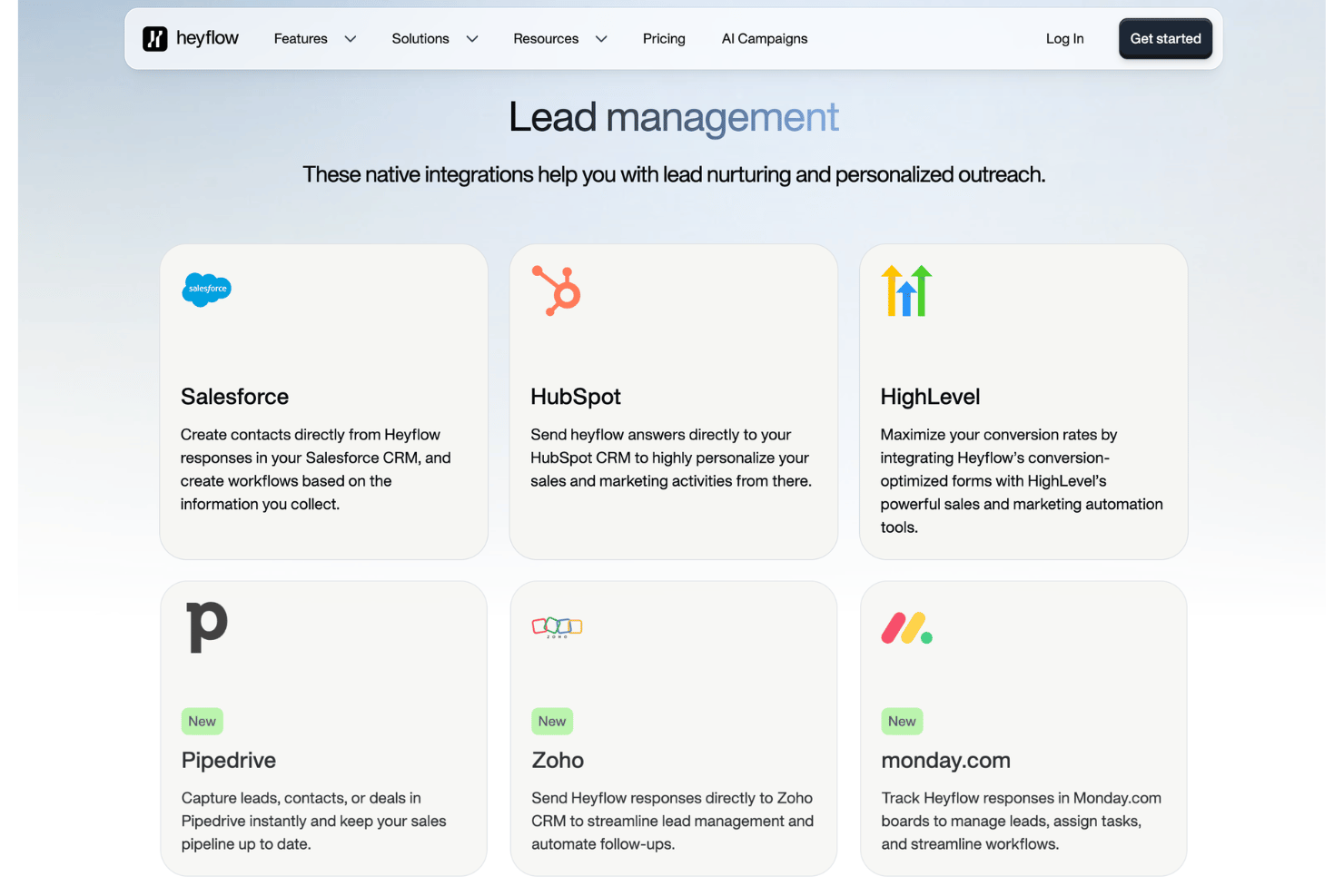Click the Salesforce cloud logo
The height and width of the screenshot is (896, 1344).
tap(207, 290)
